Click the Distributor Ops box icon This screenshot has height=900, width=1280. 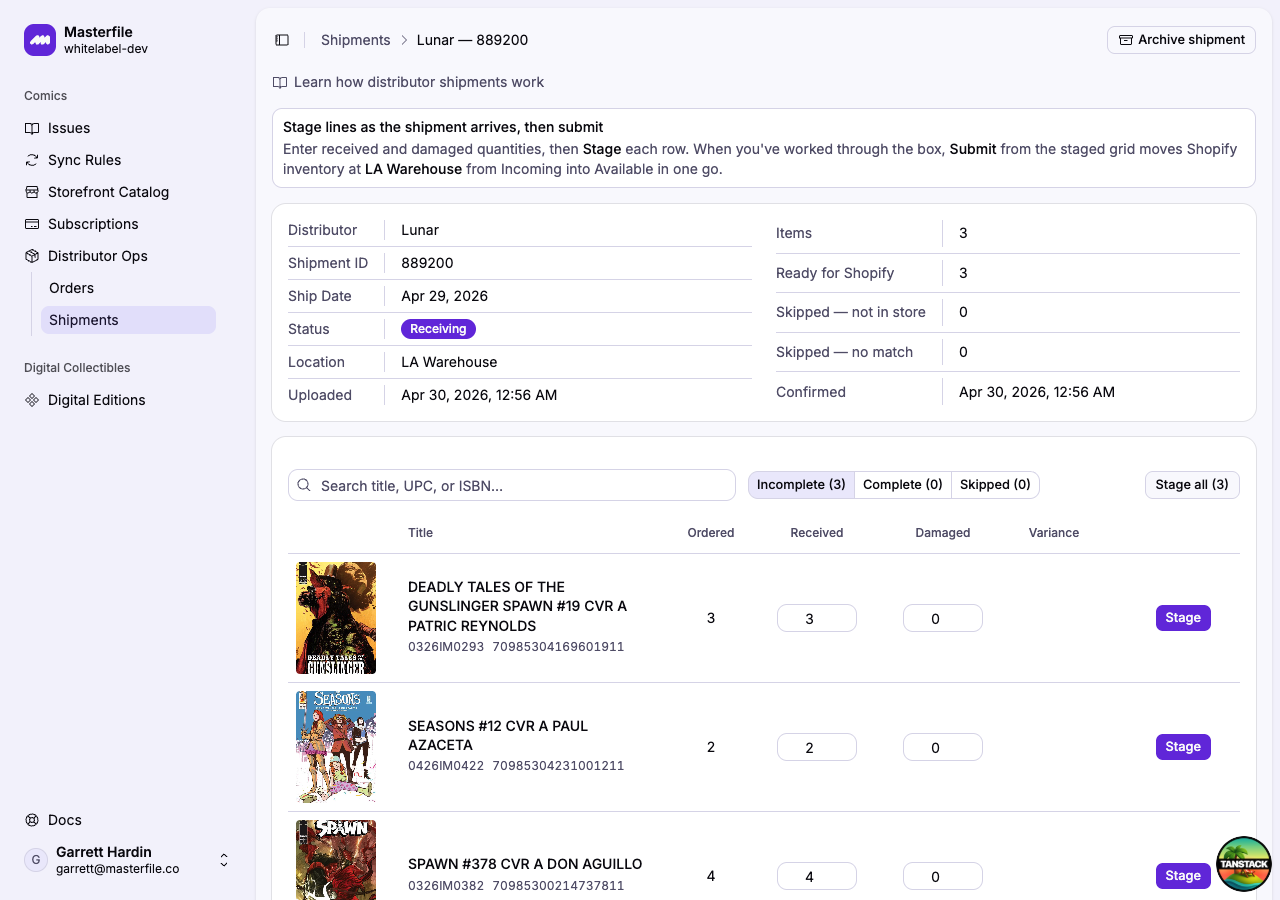[32, 256]
